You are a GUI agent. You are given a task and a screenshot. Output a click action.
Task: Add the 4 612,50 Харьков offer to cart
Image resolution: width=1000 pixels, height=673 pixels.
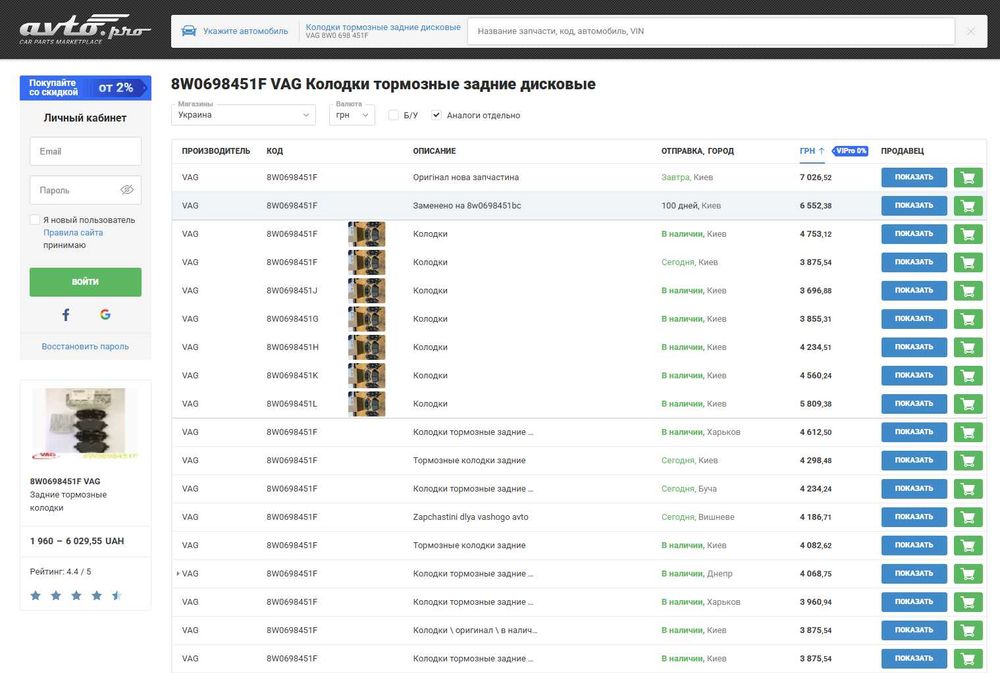(967, 432)
